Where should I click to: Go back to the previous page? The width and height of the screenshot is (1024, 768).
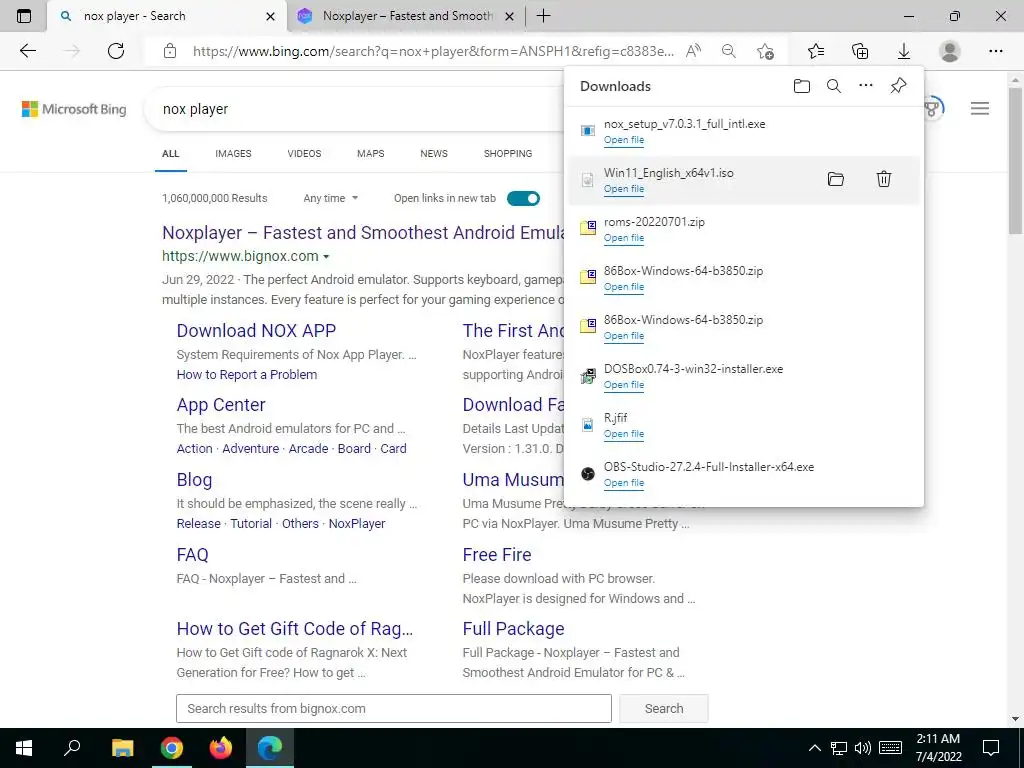[x=27, y=51]
